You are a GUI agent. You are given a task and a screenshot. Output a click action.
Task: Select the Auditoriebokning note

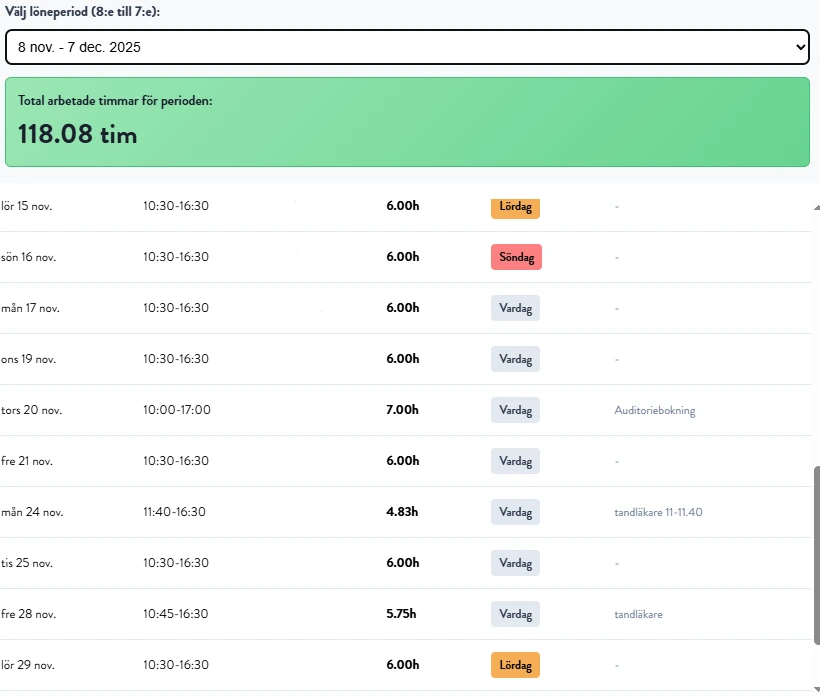(654, 410)
